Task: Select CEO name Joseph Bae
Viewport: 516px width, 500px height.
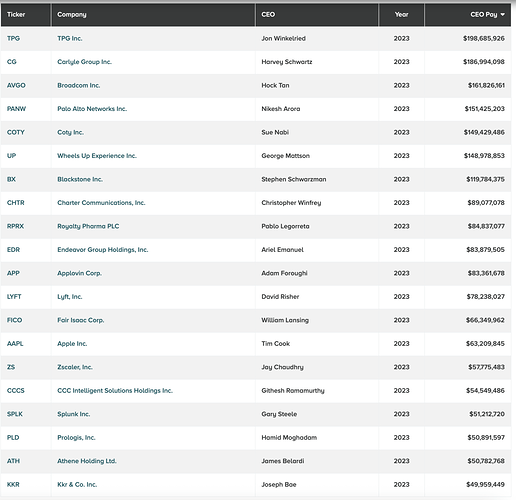Action: (x=279, y=484)
